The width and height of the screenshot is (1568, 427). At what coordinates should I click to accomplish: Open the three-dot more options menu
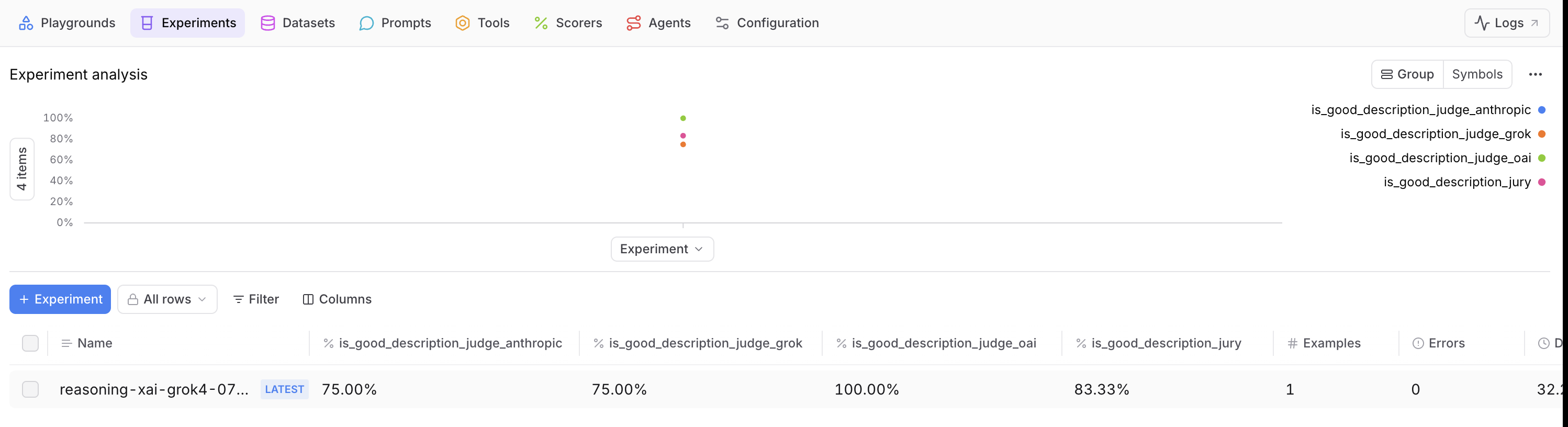[1535, 74]
